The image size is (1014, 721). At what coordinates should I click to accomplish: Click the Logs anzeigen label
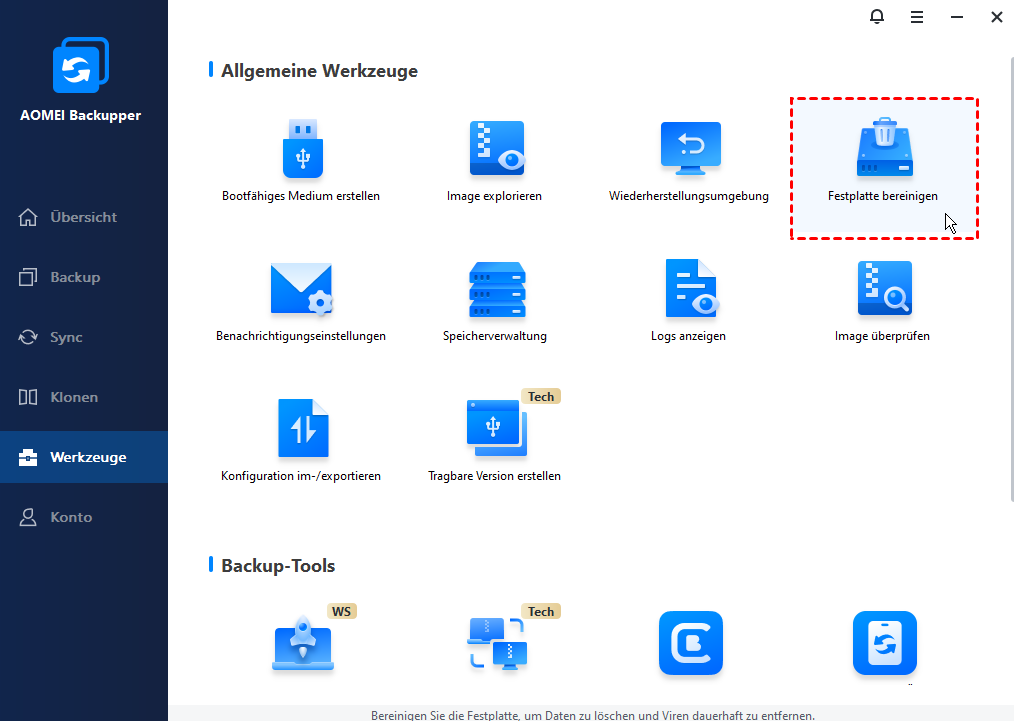pos(688,336)
